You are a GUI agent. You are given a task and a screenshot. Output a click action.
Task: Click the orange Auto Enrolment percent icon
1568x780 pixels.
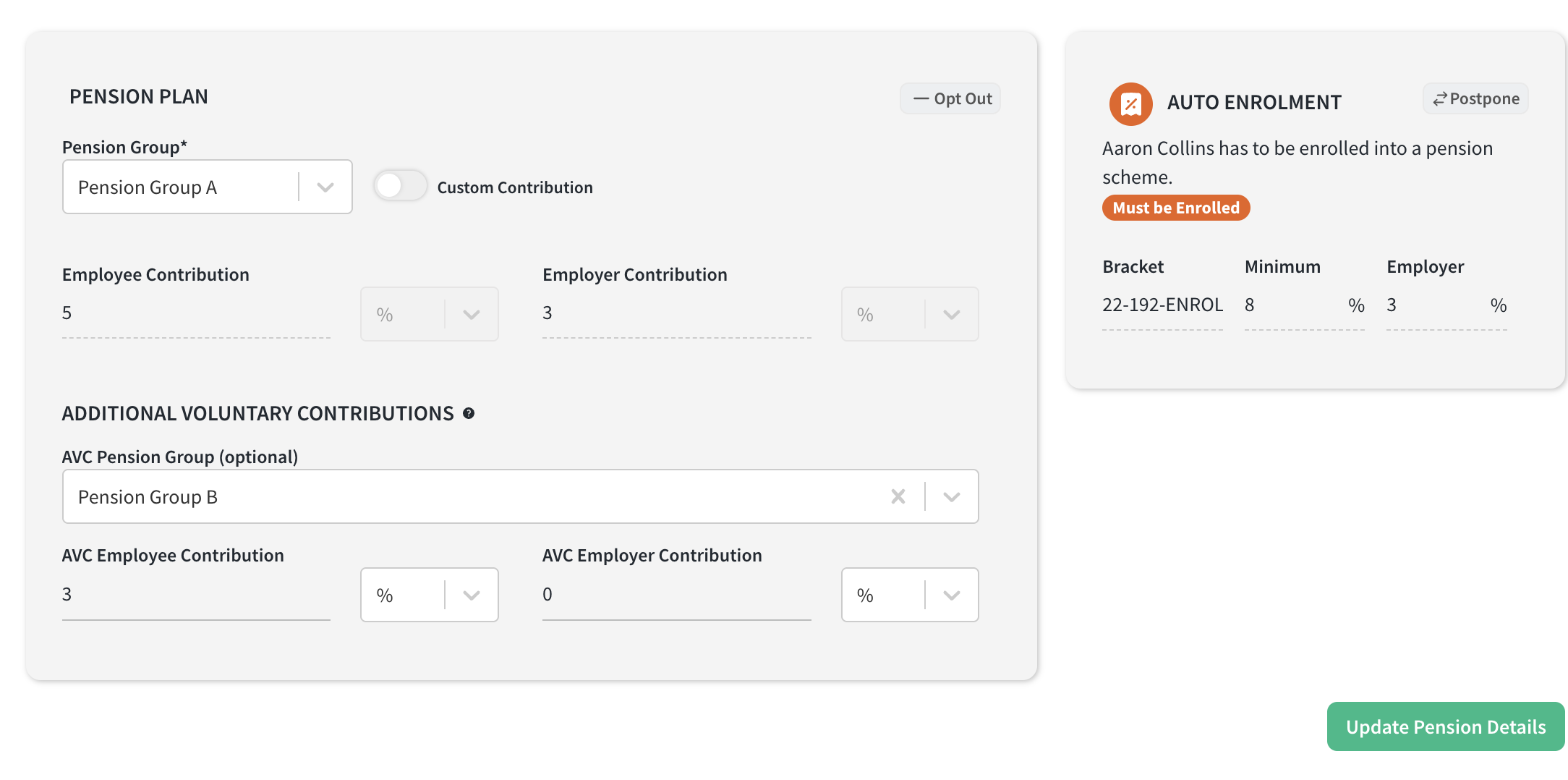pyautogui.click(x=1130, y=104)
